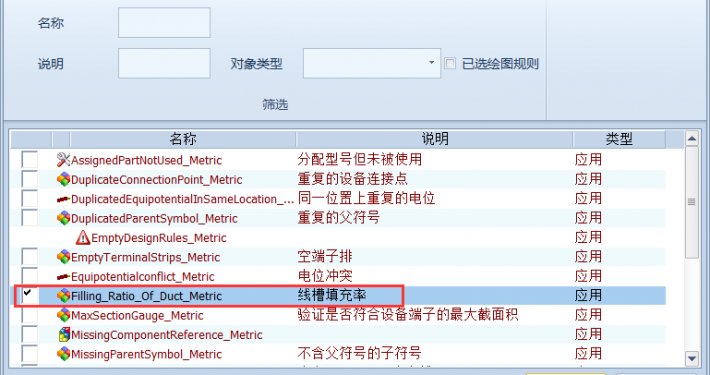
Task: Enable the 已选绘图规则 checkbox
Action: tap(450, 63)
